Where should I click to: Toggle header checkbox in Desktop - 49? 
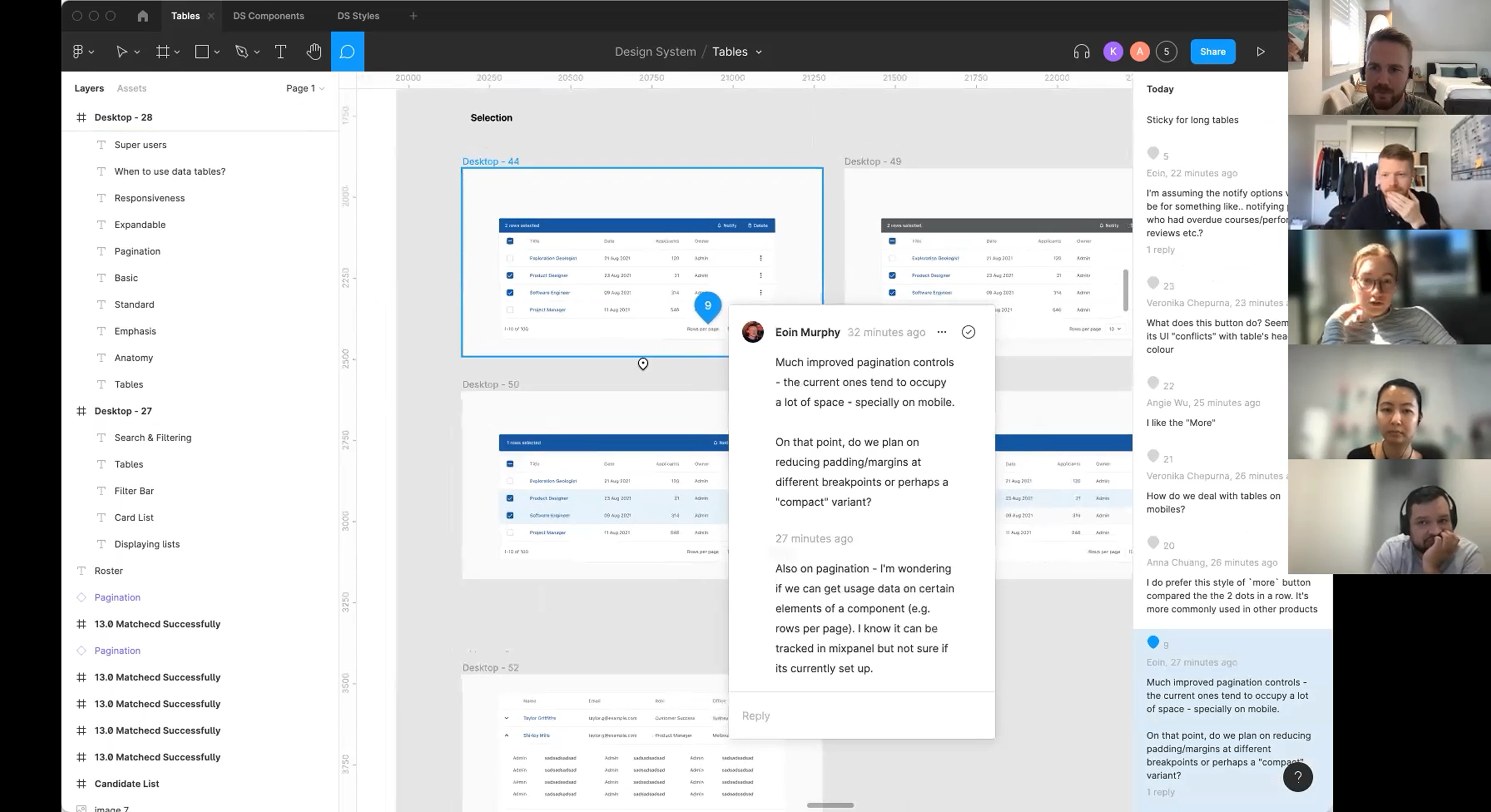click(892, 241)
